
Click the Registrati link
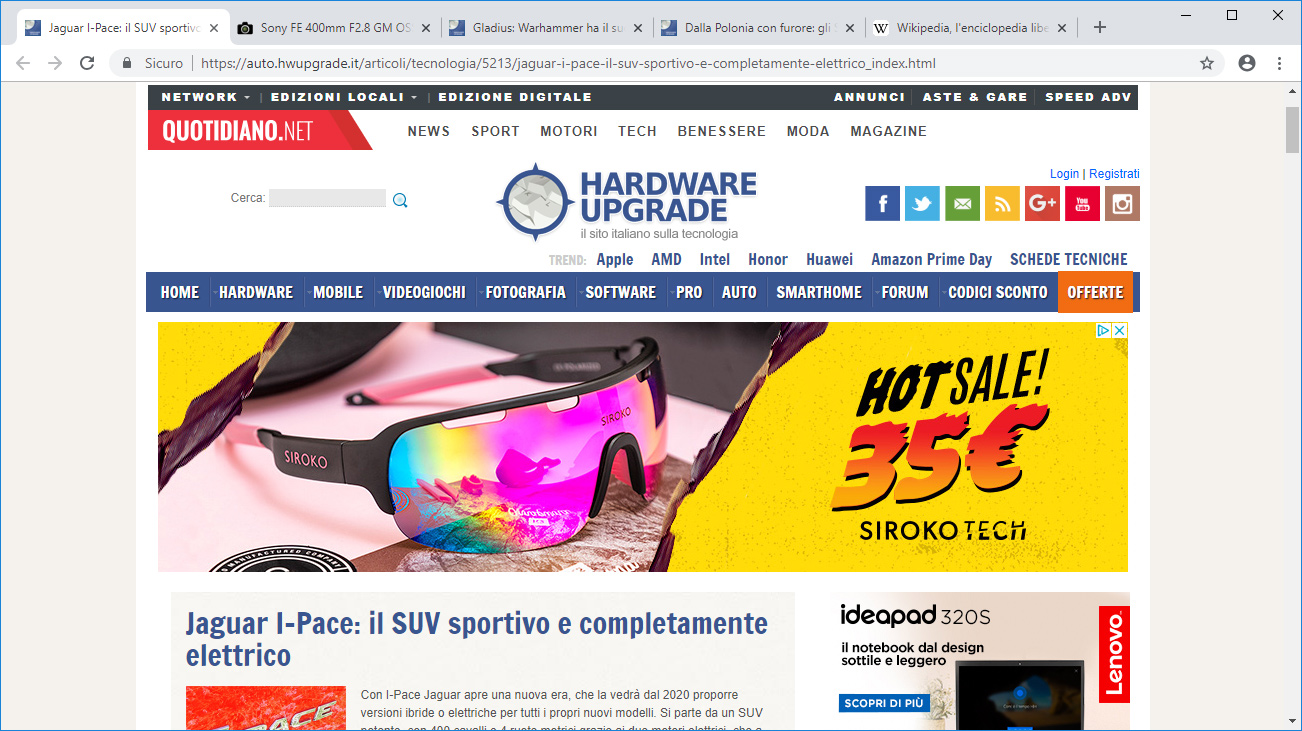pos(1114,174)
